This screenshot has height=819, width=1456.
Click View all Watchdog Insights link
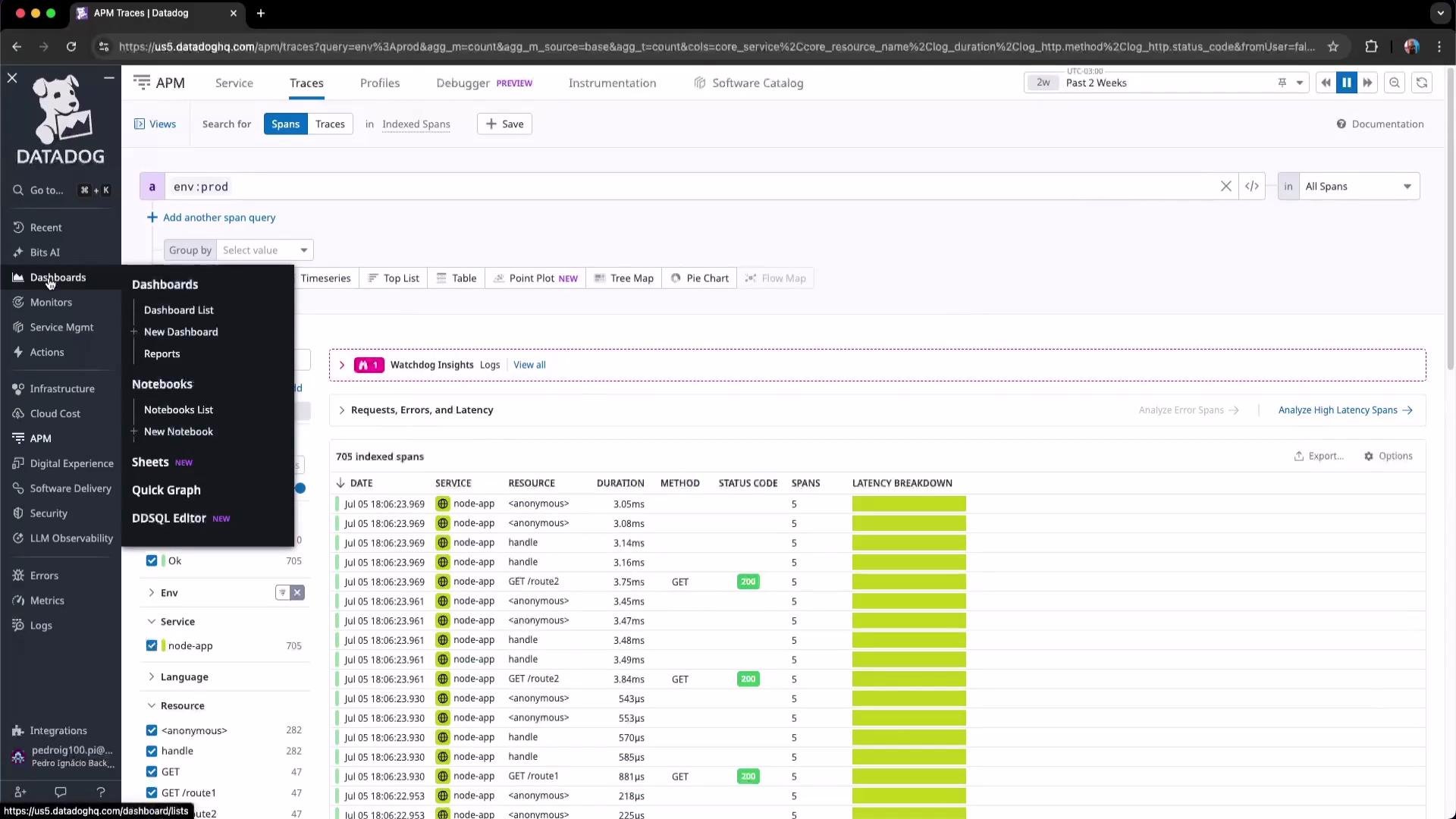pyautogui.click(x=529, y=366)
